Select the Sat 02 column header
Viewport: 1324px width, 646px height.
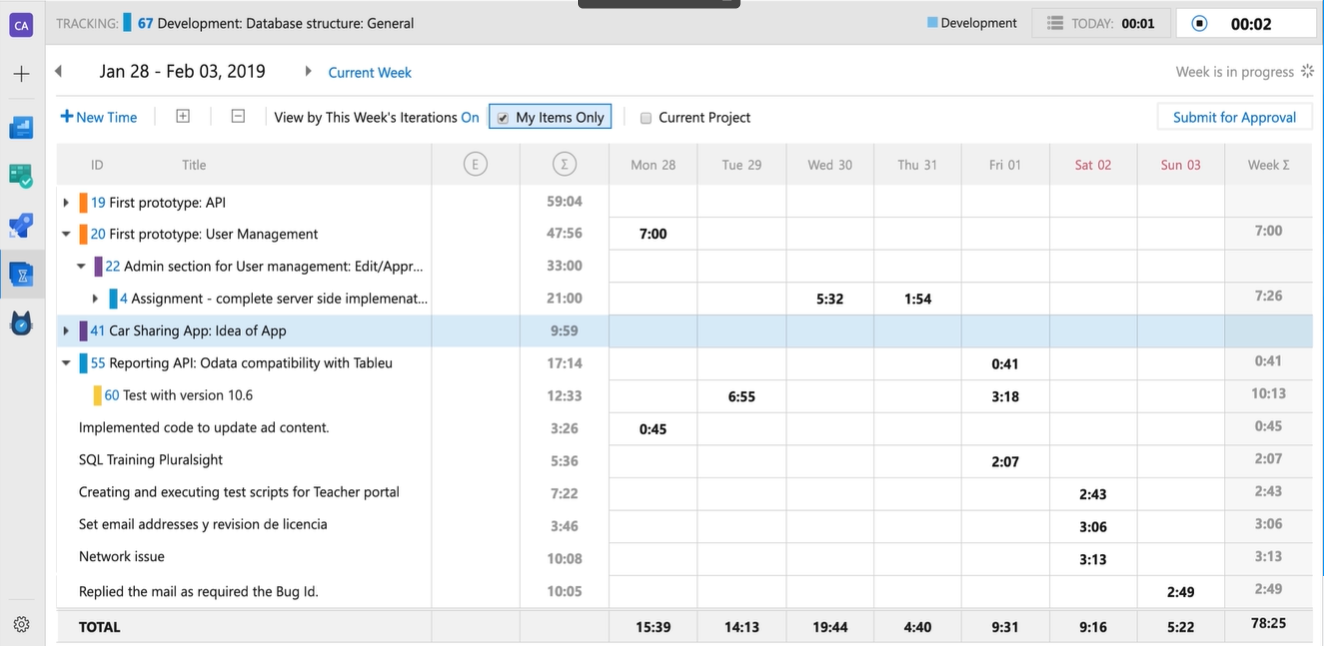tap(1093, 165)
